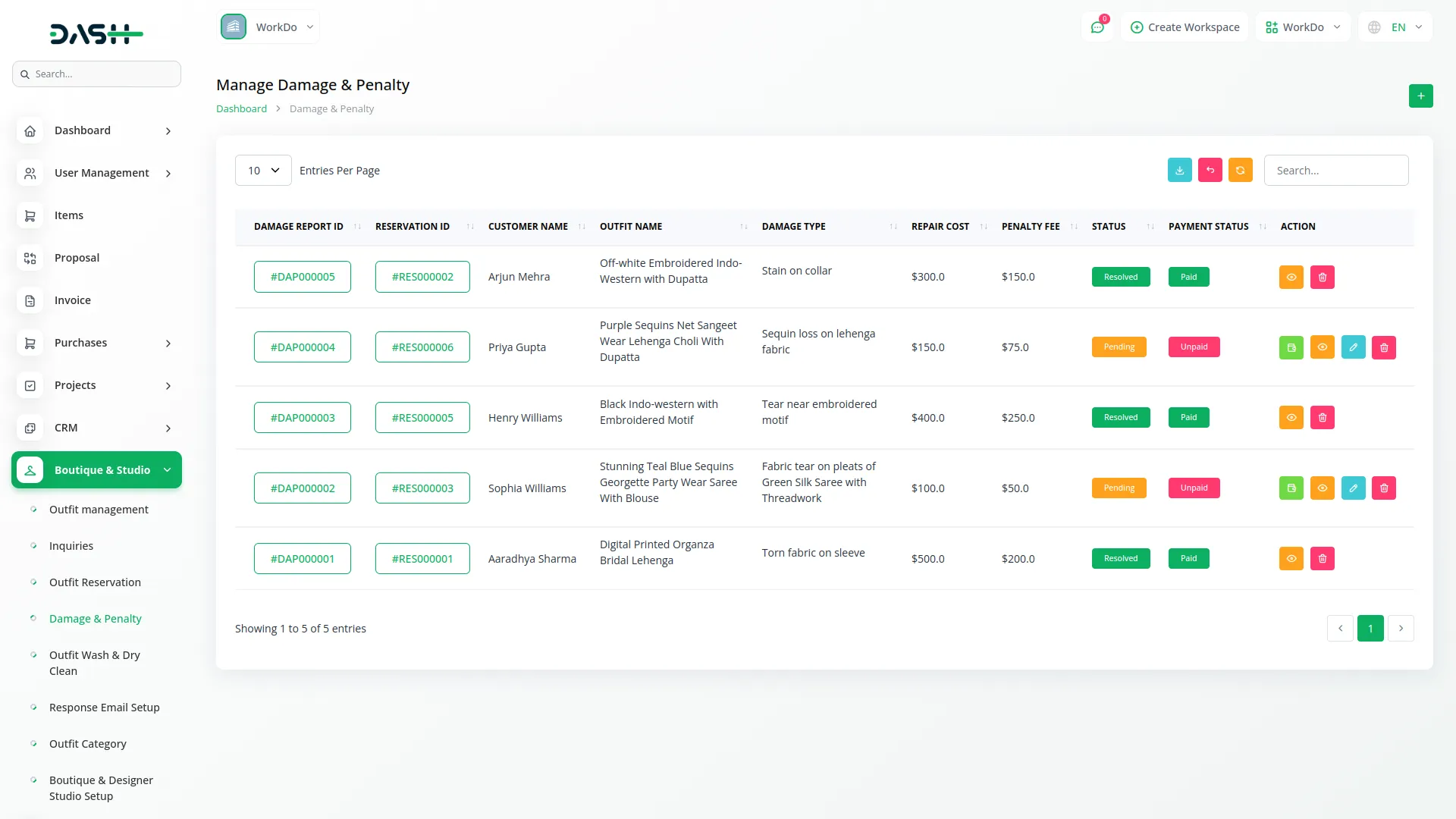Click the previous page arrow
Viewport: 1456px width, 819px height.
1340,629
